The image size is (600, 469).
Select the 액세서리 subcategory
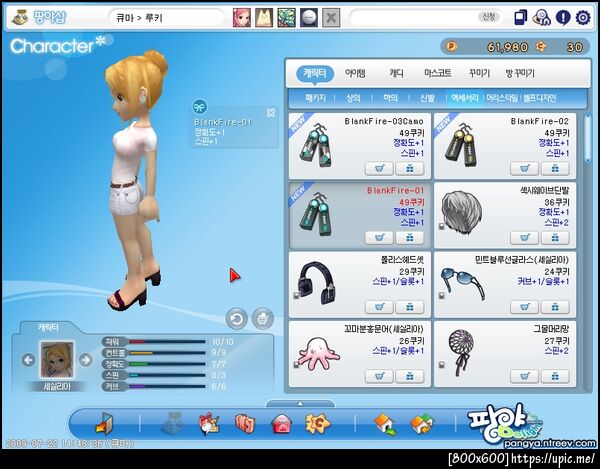(x=465, y=98)
